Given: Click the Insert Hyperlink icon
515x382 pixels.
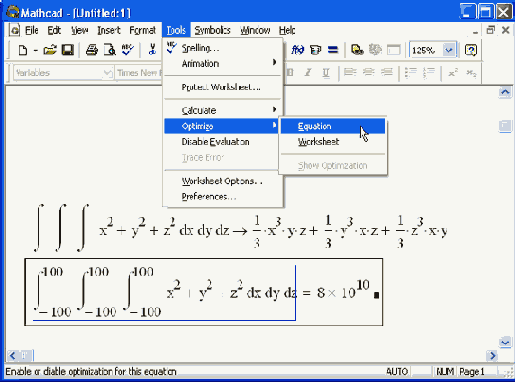Looking at the screenshot, I should [357, 50].
